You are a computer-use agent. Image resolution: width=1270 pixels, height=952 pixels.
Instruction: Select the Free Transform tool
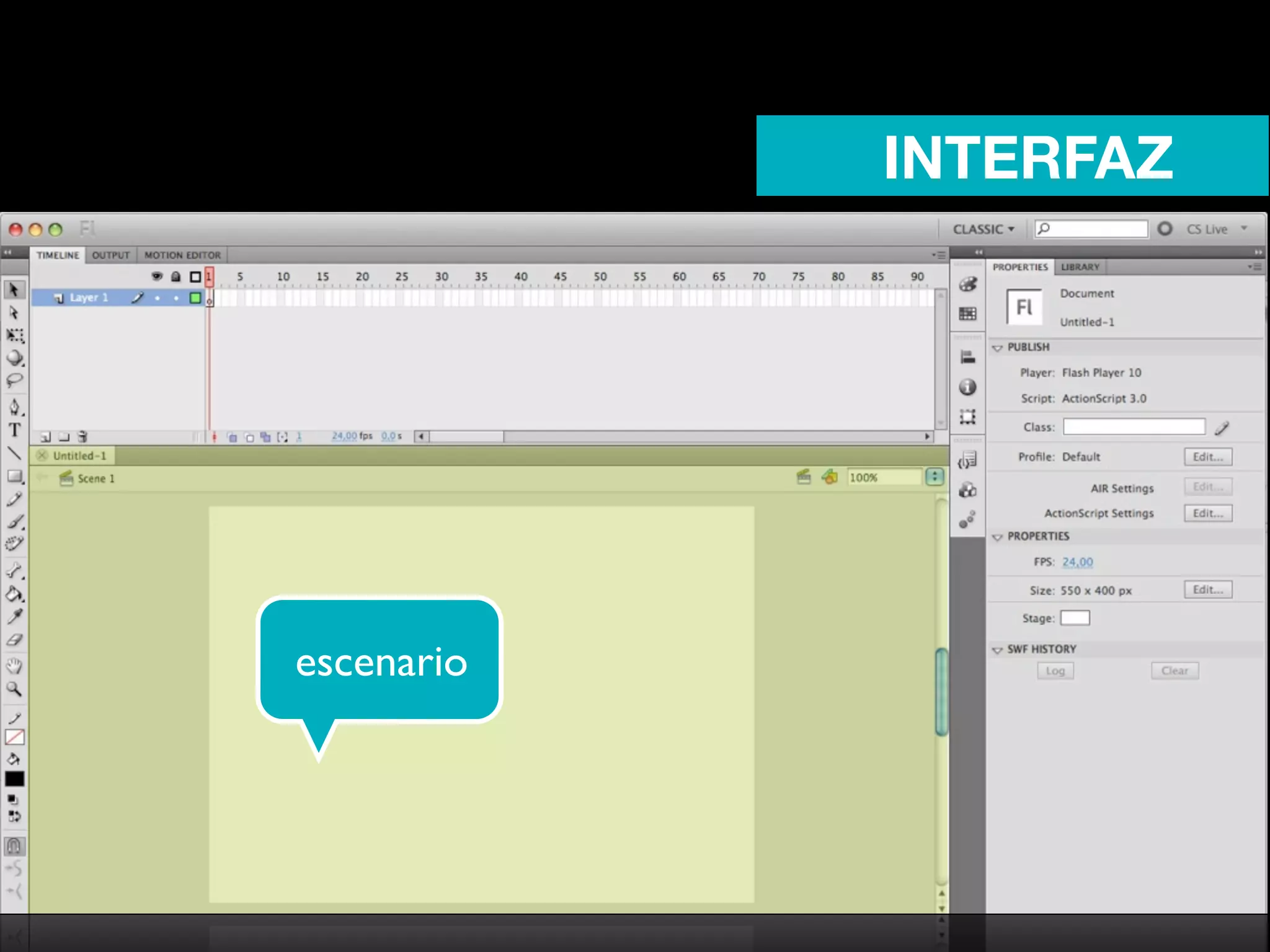tap(15, 335)
